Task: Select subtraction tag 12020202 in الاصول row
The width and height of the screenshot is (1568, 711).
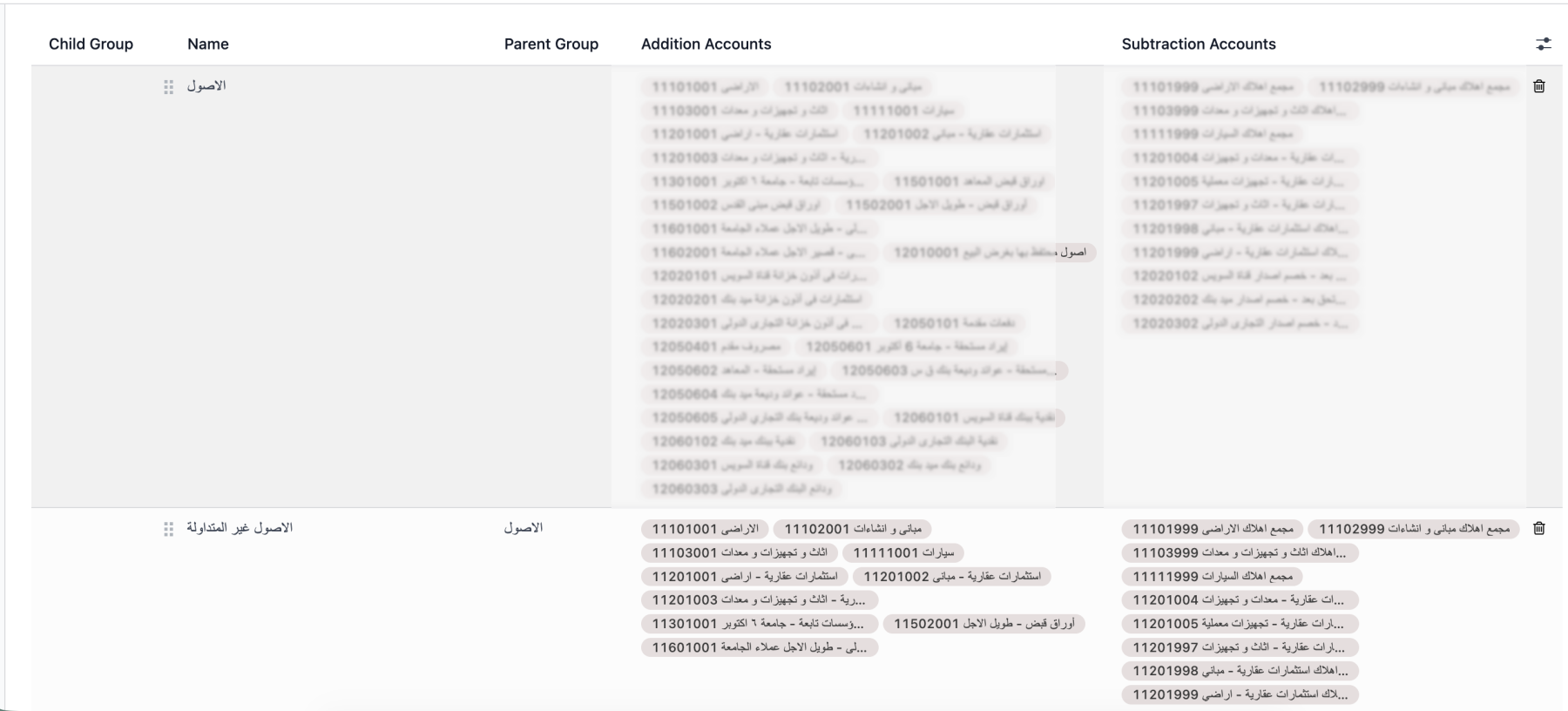Action: 1240,300
